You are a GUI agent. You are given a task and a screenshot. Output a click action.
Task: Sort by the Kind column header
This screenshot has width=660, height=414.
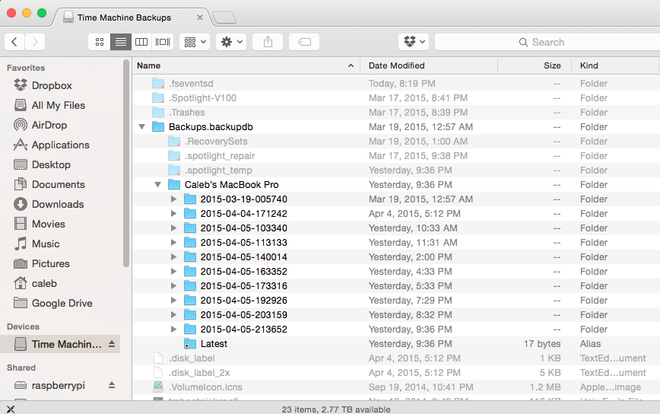(615, 66)
